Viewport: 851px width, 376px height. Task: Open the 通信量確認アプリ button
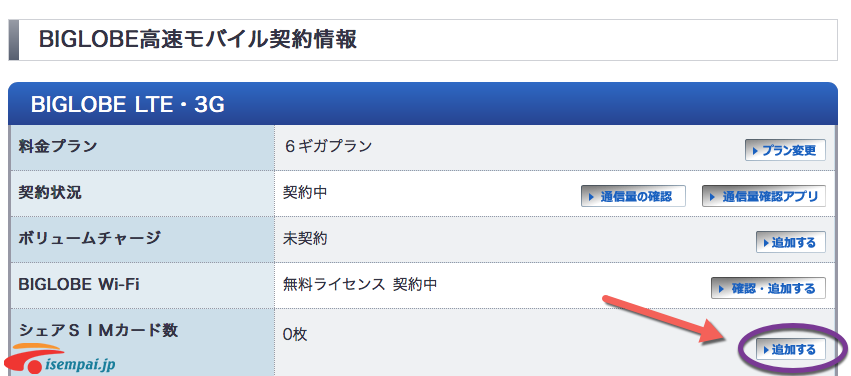764,196
